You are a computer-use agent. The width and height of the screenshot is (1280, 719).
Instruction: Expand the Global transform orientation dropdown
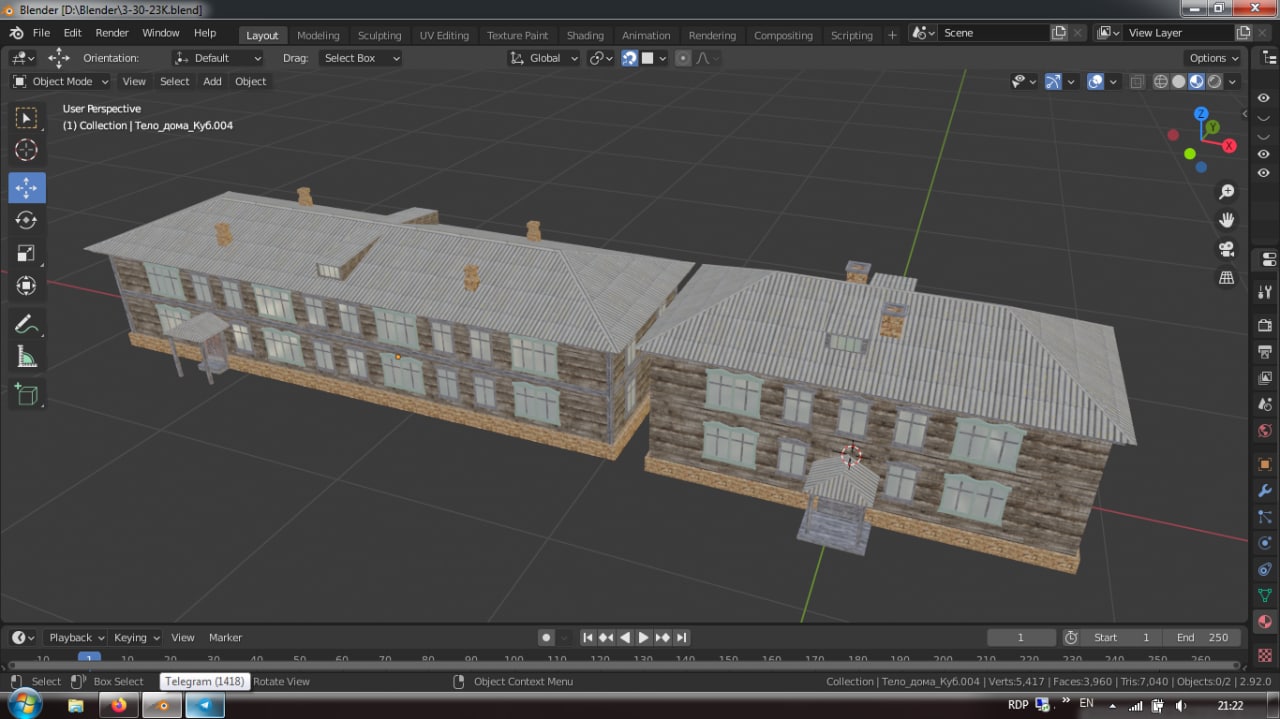[544, 58]
